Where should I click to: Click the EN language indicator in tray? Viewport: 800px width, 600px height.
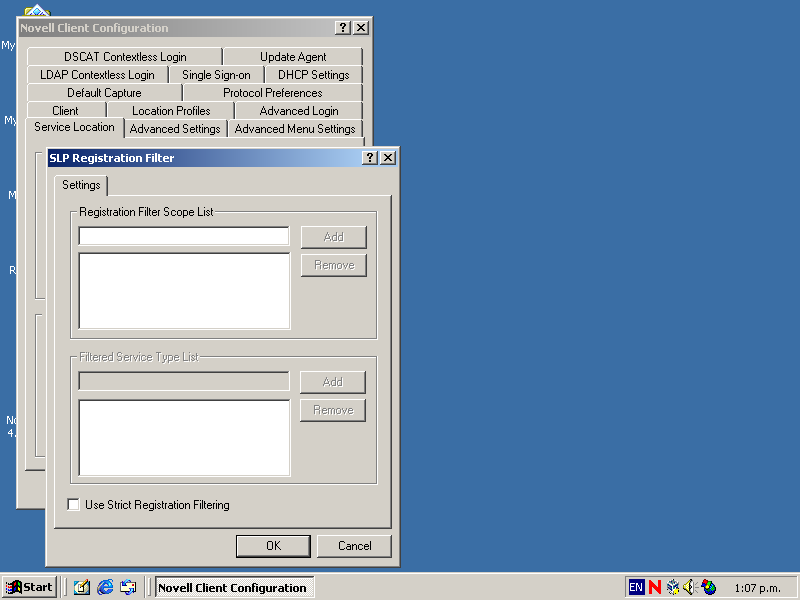[x=636, y=587]
